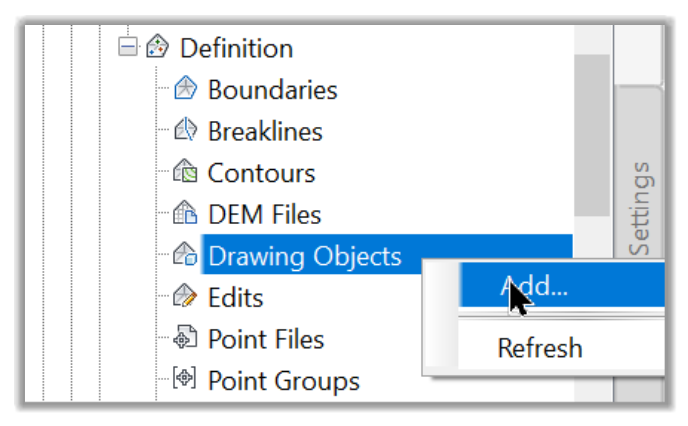Click the vertical scrollbar thumb

point(592,135)
